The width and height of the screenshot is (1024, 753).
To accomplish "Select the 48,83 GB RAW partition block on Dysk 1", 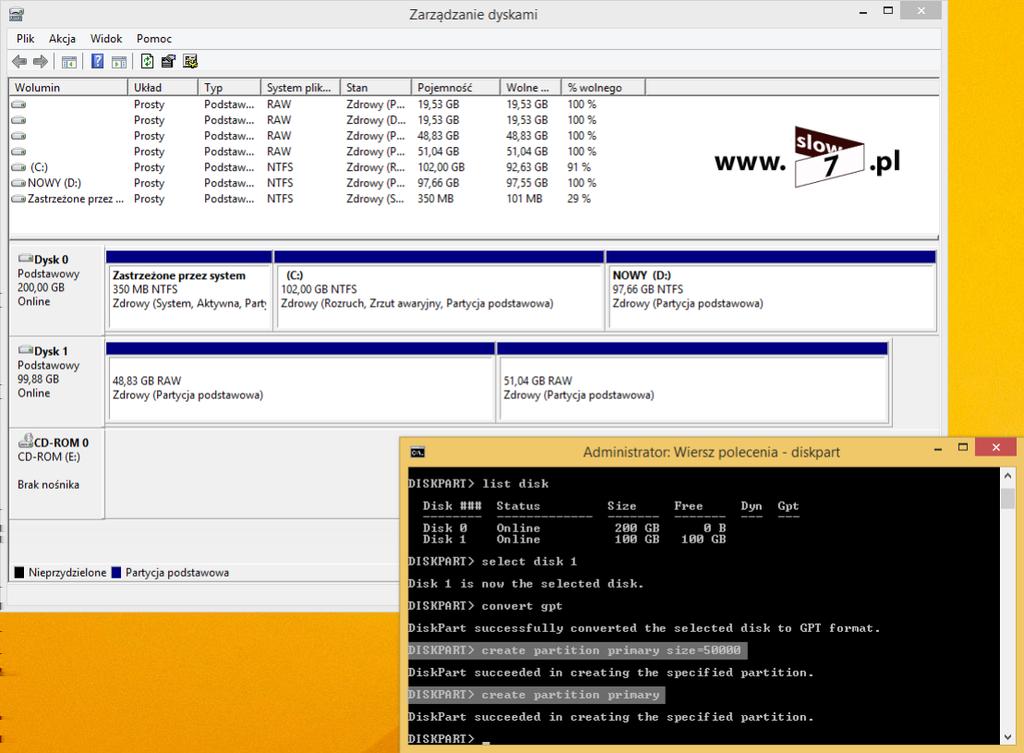I will point(300,382).
